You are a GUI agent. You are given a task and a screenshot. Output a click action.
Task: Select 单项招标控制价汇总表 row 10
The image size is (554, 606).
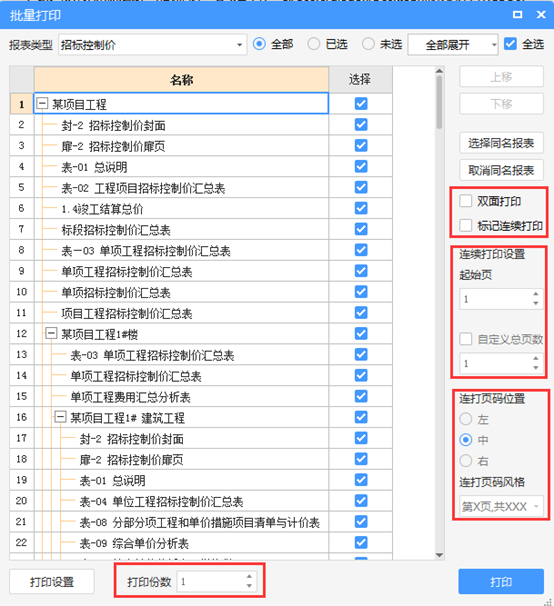click(181, 292)
